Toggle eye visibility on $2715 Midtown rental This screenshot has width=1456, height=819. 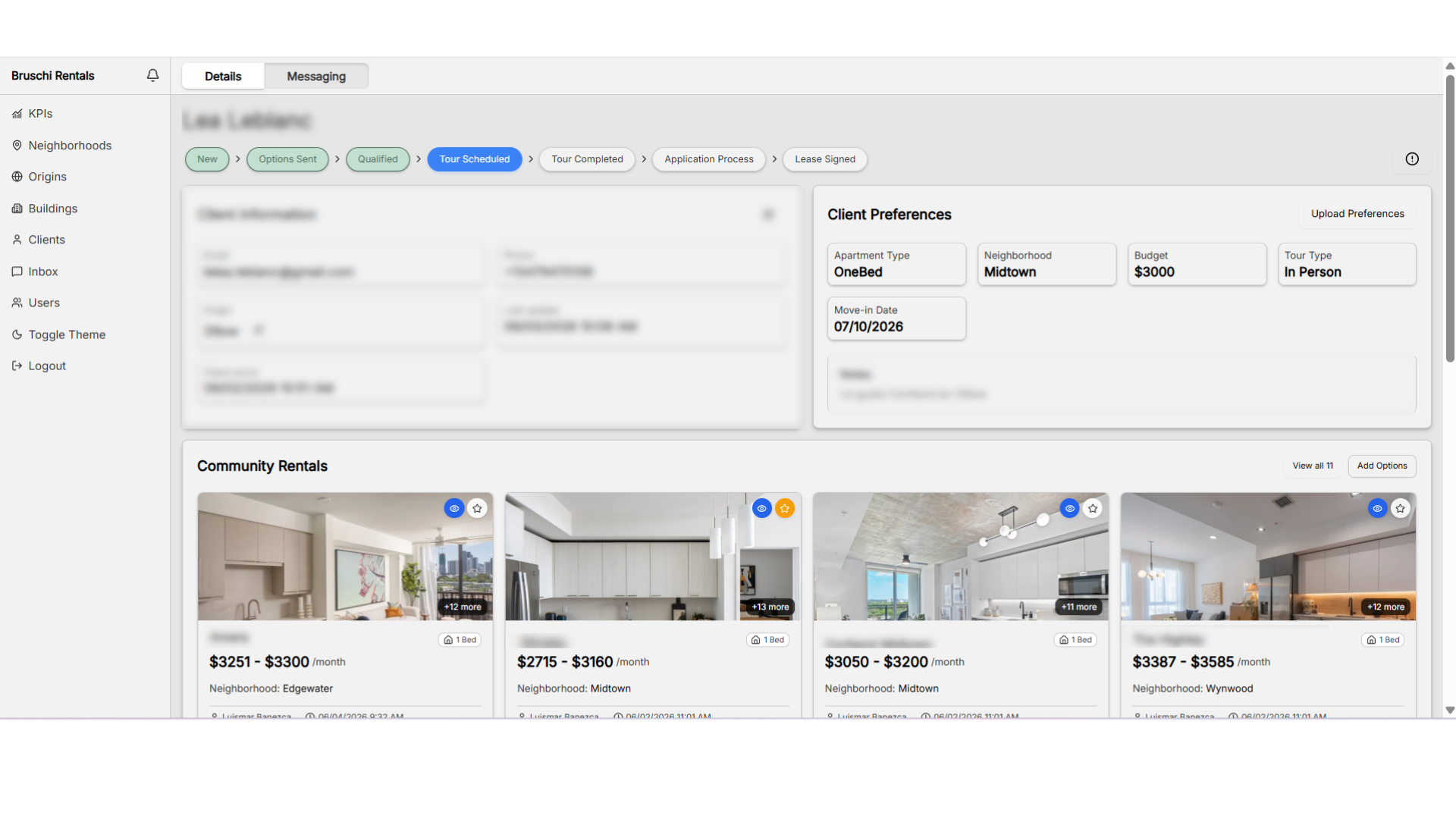coord(761,509)
